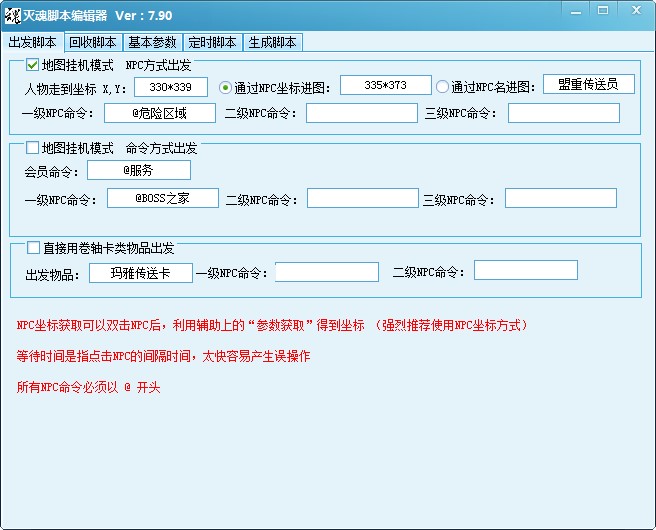Click the NPC name field 盟重传送员
This screenshot has width=656, height=530.
(589, 84)
